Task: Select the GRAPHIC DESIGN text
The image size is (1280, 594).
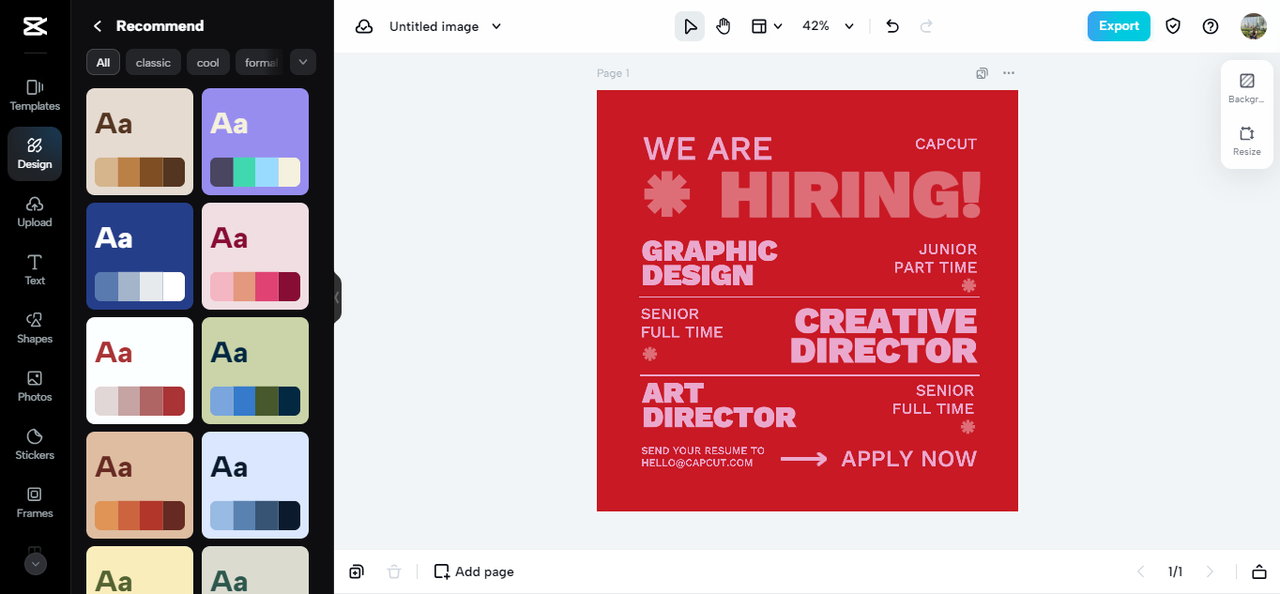Action: click(x=709, y=263)
